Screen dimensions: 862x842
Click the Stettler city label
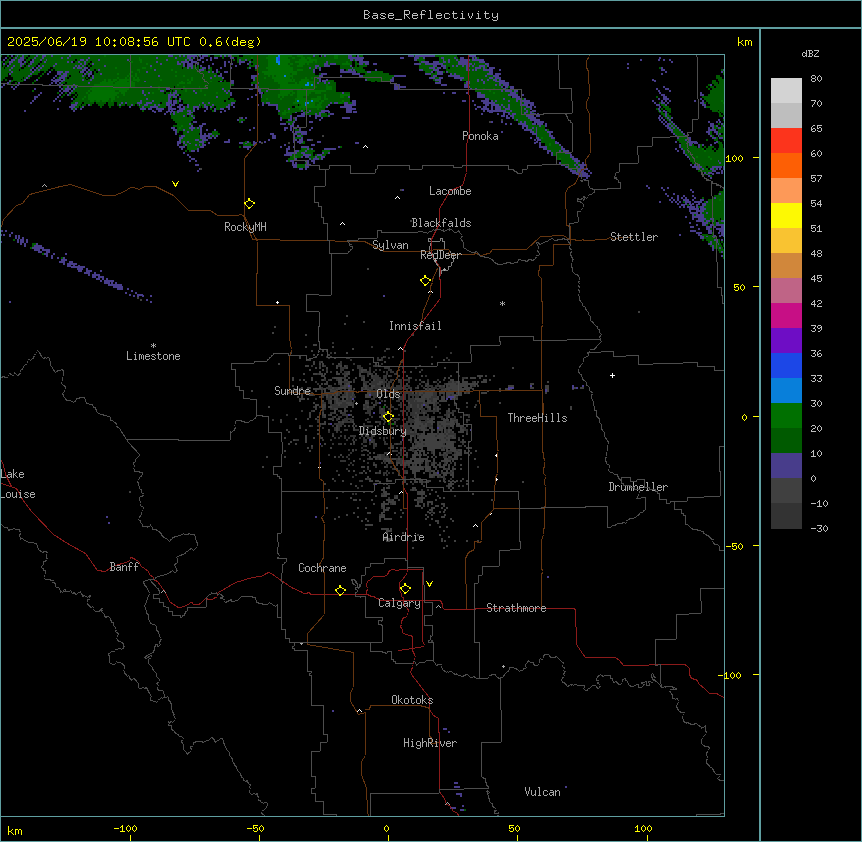click(x=634, y=237)
